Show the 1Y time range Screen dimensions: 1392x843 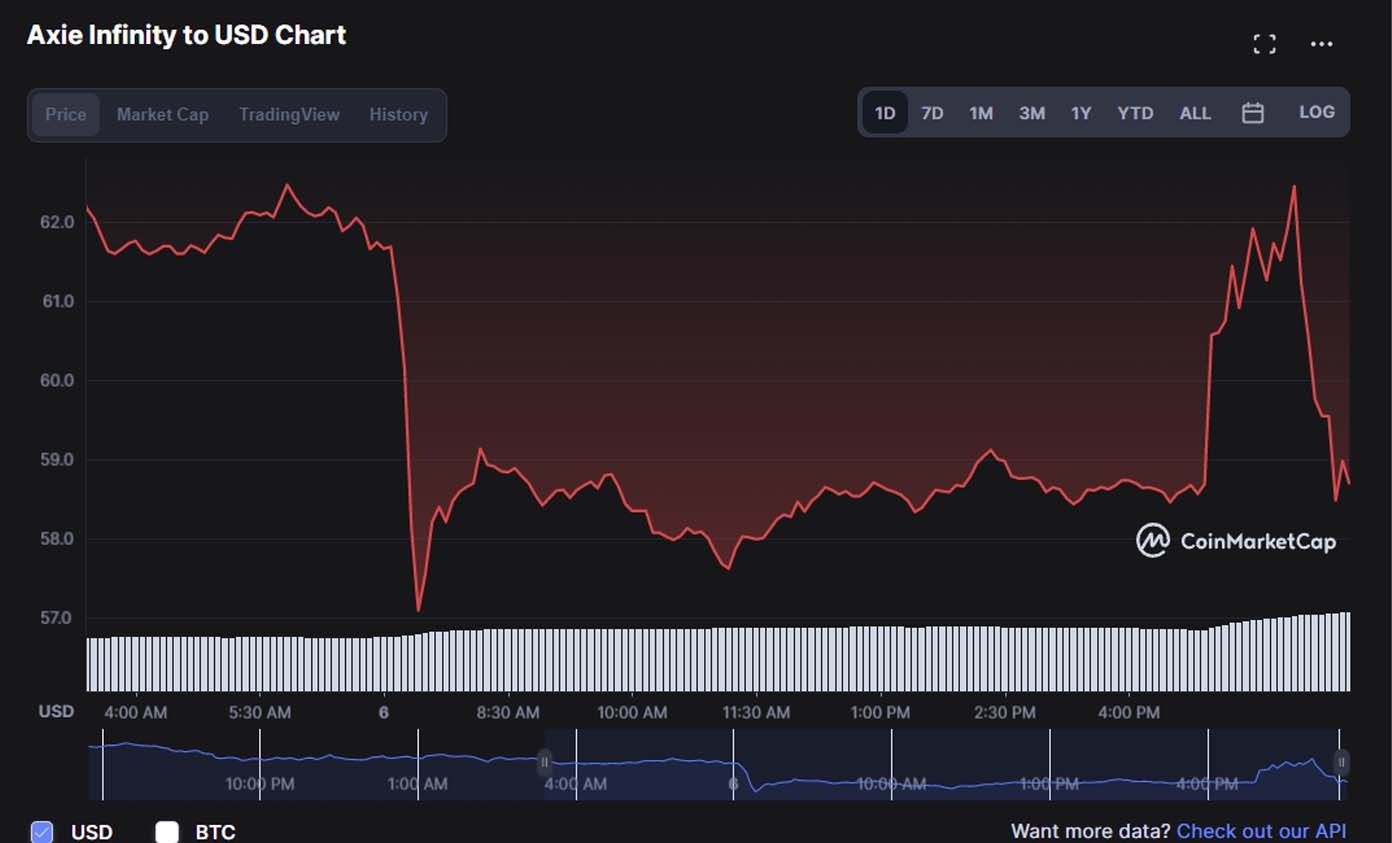pos(1081,113)
